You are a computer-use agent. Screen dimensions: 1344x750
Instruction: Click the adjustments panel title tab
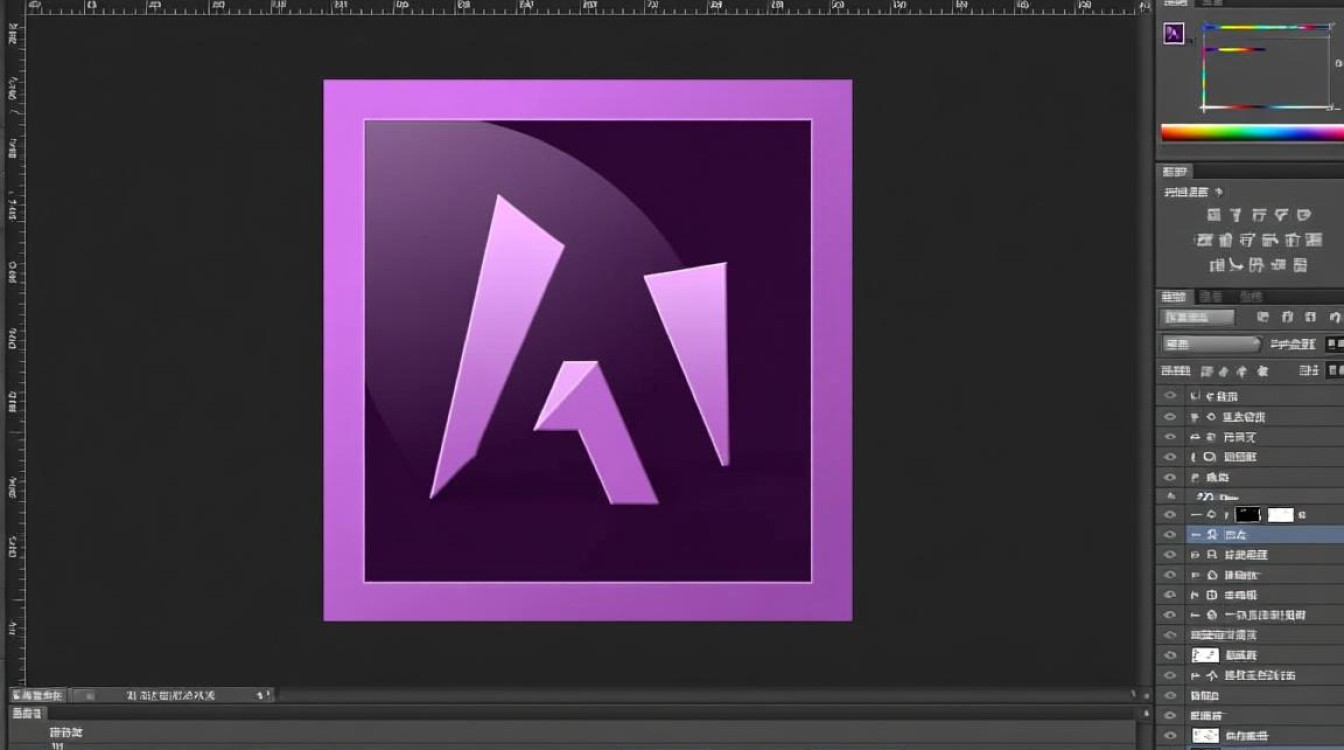point(1174,172)
